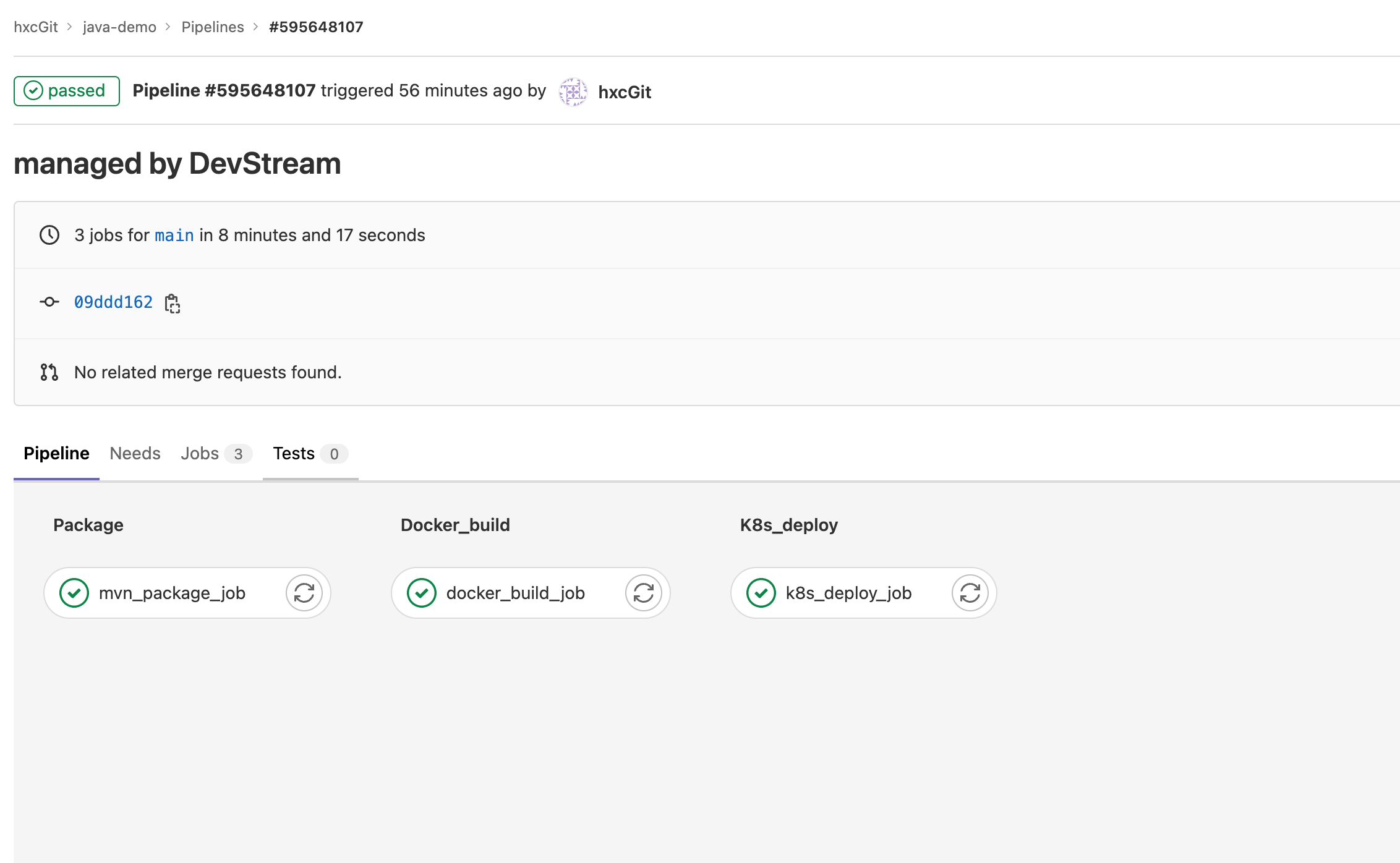Open commit 09ddd162 link
Viewport: 1400px width, 863px height.
[x=113, y=302]
